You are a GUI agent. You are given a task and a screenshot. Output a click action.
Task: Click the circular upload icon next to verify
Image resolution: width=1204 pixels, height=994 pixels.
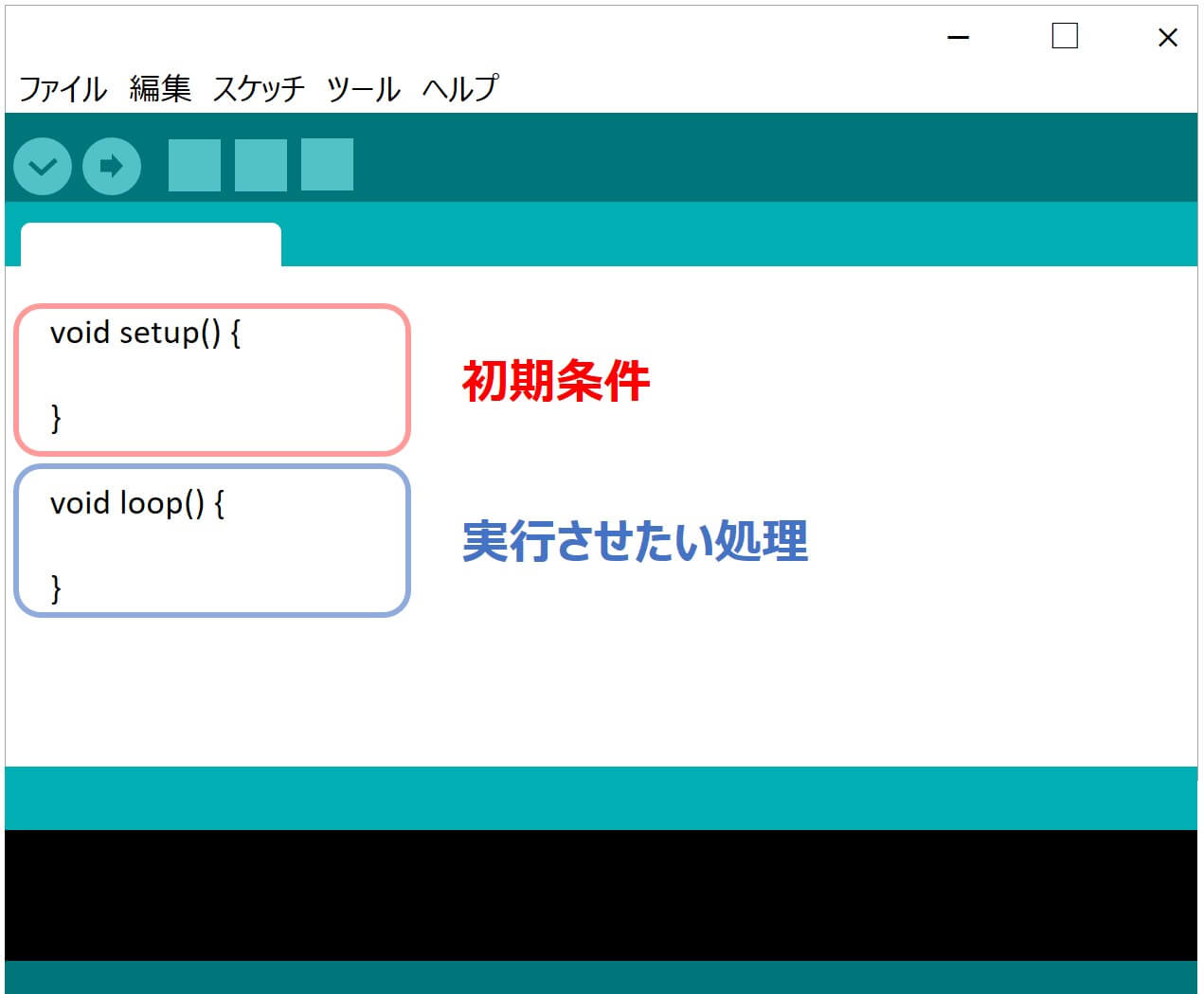pyautogui.click(x=111, y=166)
